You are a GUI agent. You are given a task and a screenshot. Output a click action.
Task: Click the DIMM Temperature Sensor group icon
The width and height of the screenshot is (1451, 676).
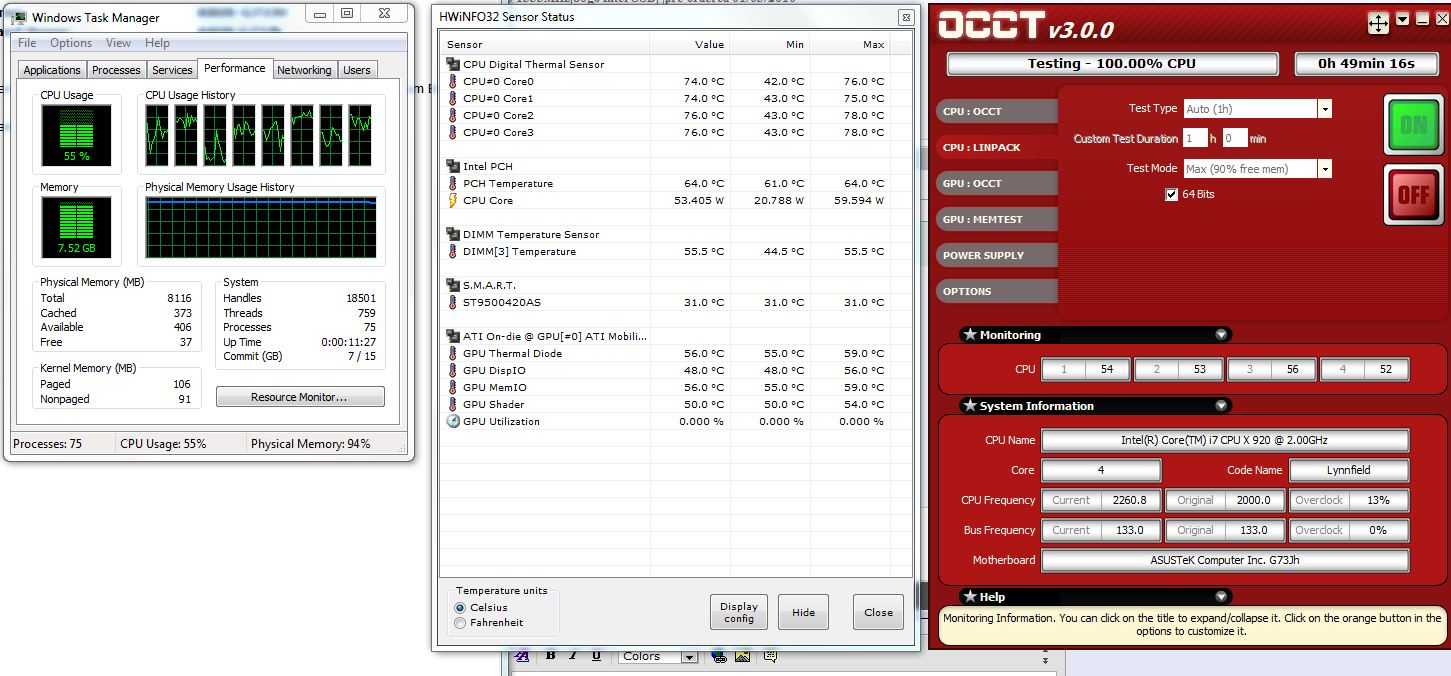click(x=453, y=234)
